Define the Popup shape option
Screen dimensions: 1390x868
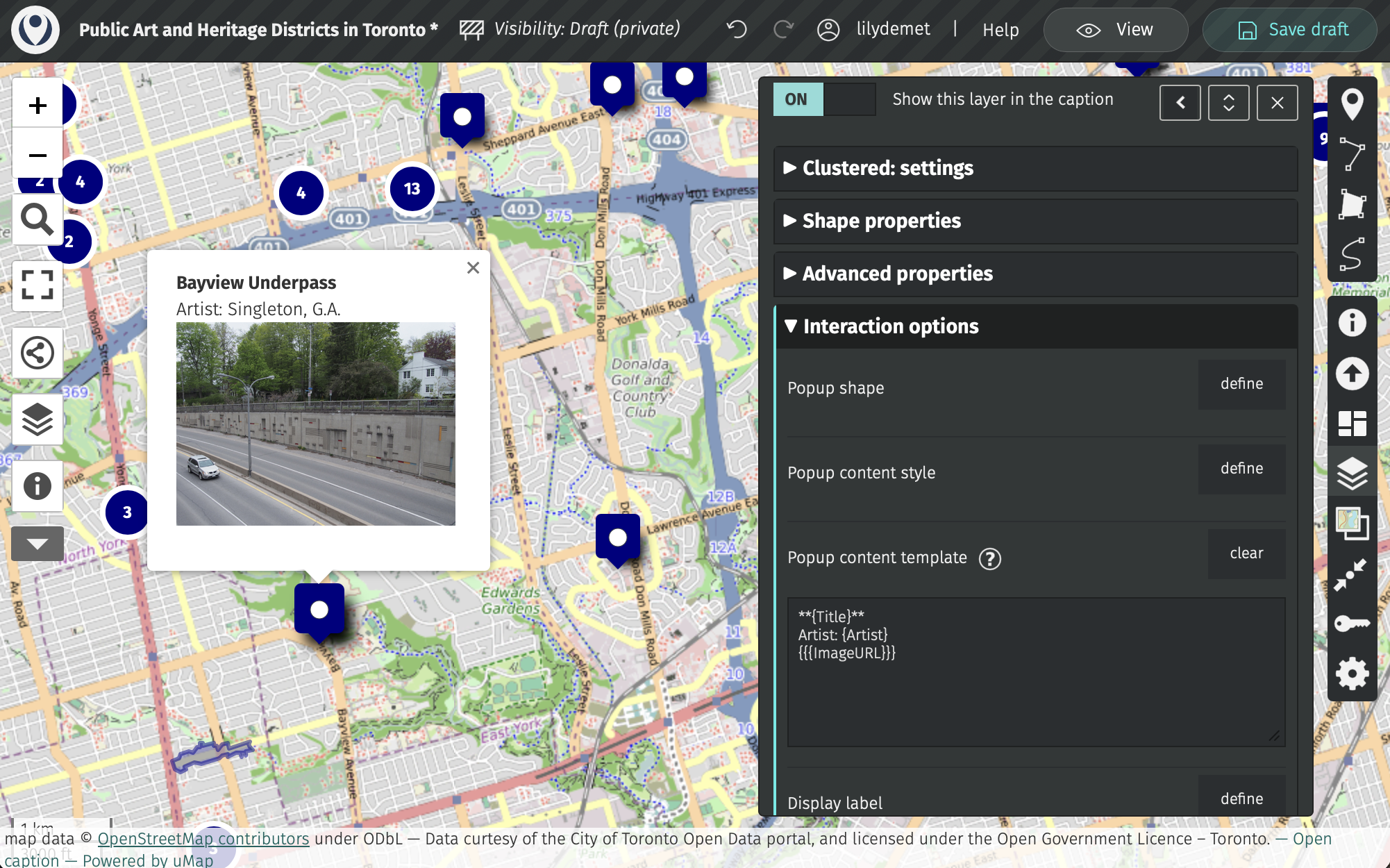1241,384
